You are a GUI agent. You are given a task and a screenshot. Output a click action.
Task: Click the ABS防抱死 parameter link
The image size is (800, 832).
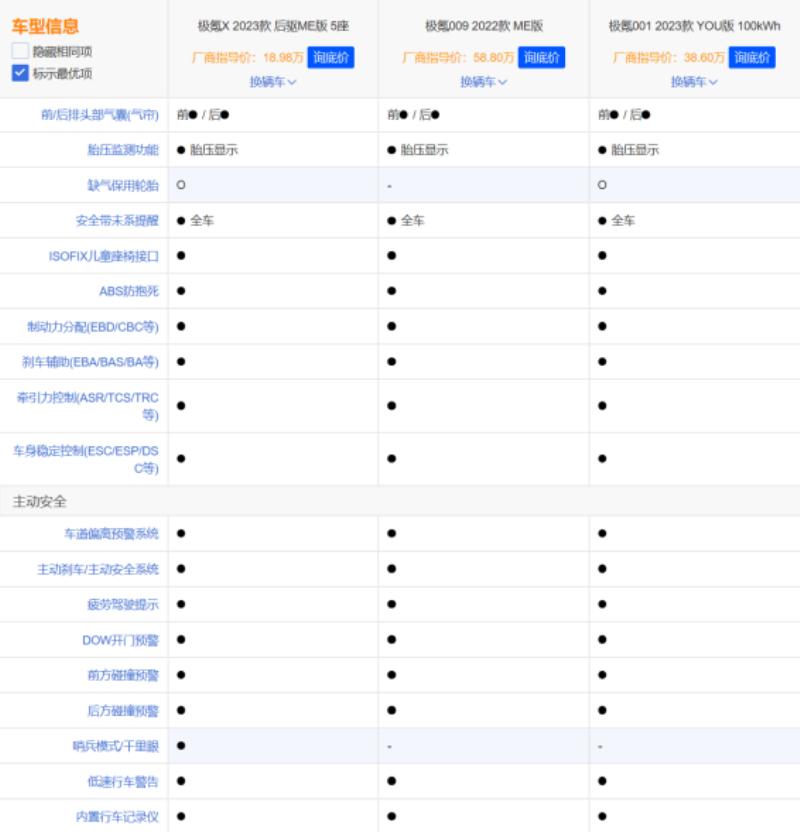coord(129,291)
